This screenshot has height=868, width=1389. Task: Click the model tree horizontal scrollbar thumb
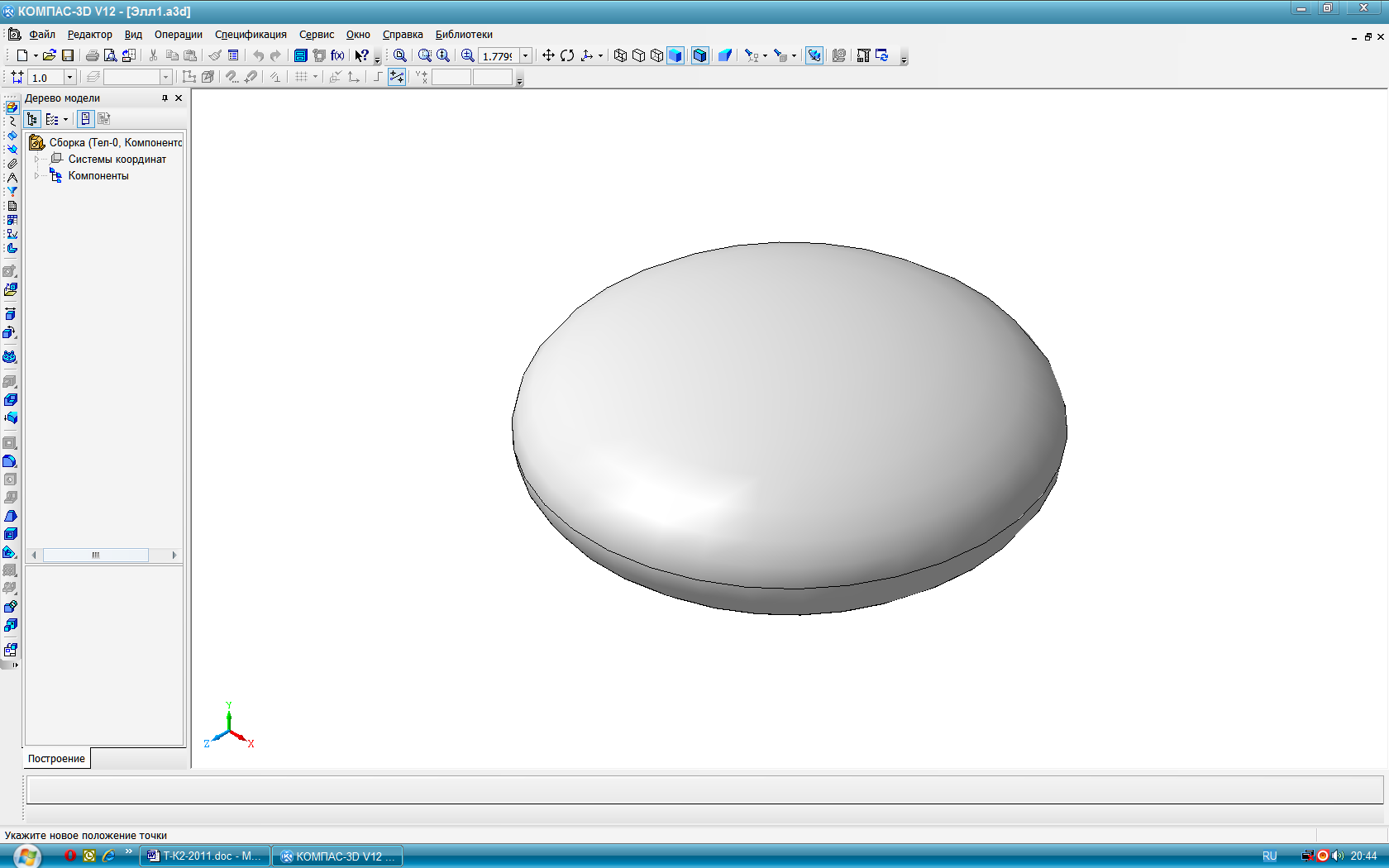[x=96, y=555]
